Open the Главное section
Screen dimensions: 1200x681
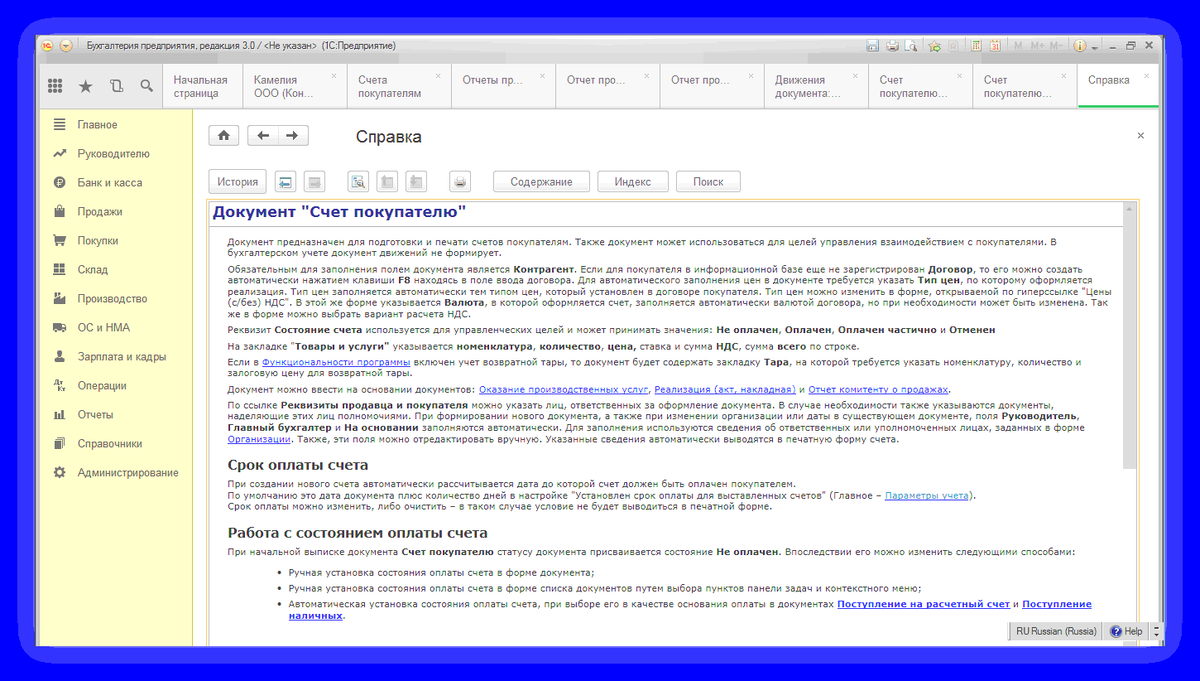[97, 125]
